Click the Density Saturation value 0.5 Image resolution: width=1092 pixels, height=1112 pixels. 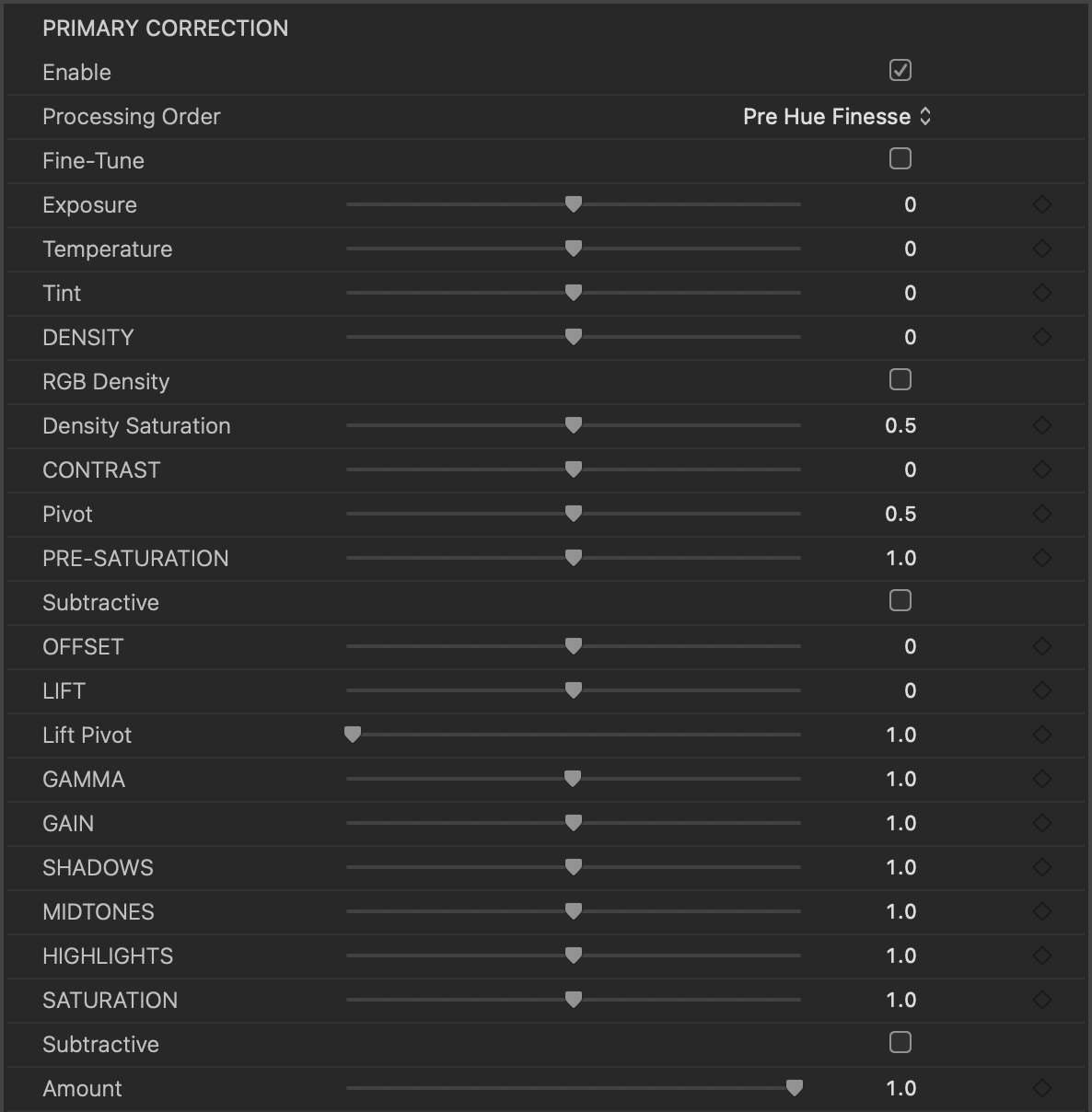pos(900,425)
